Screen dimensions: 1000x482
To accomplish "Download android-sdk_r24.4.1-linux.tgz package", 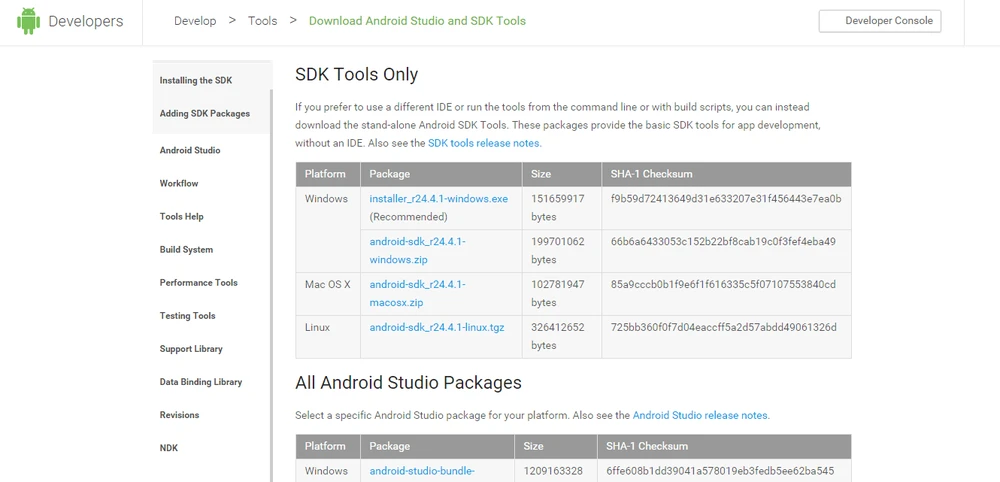I will [x=436, y=328].
